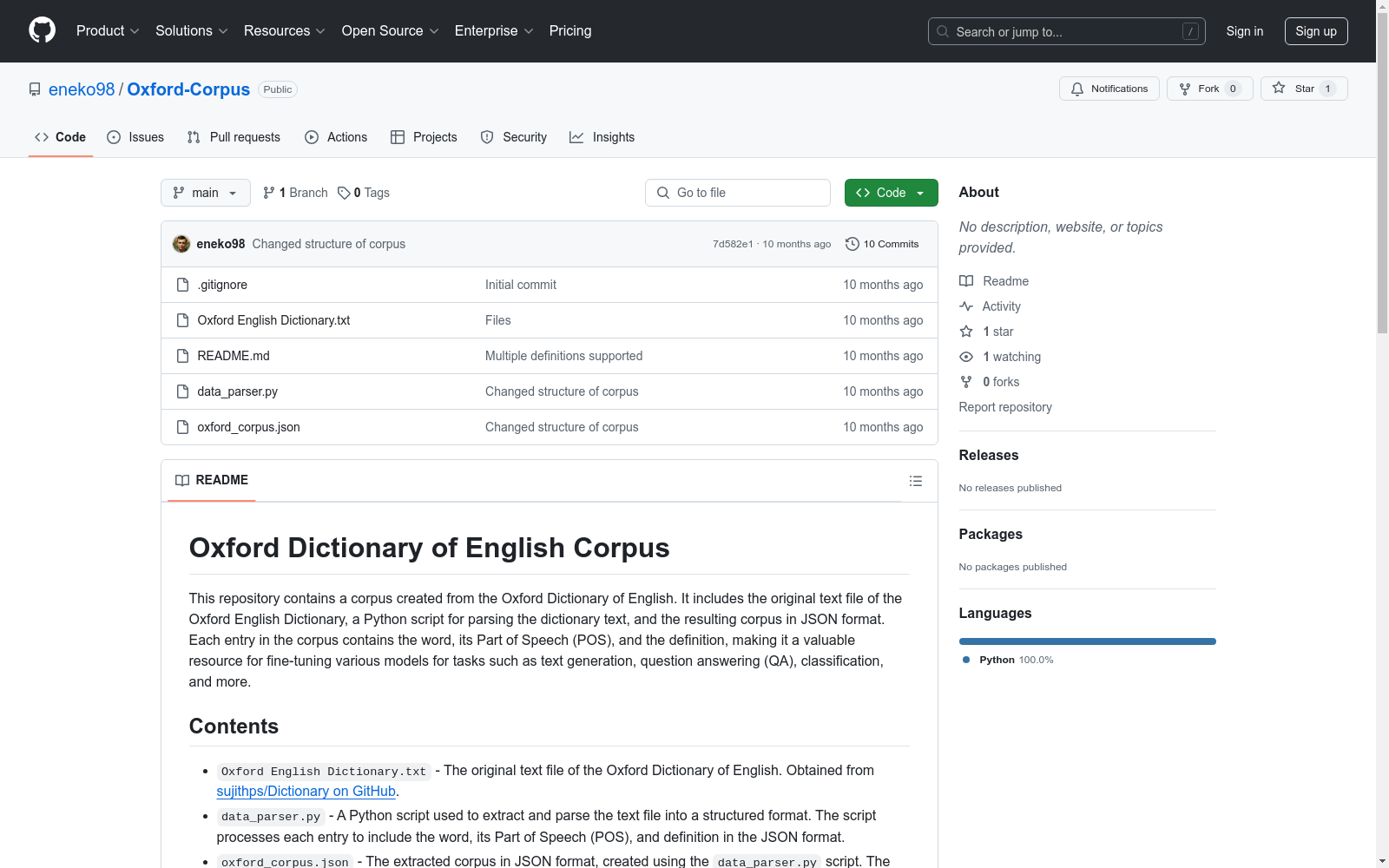Switch to the Actions tab
This screenshot has width=1389, height=868.
[x=336, y=137]
